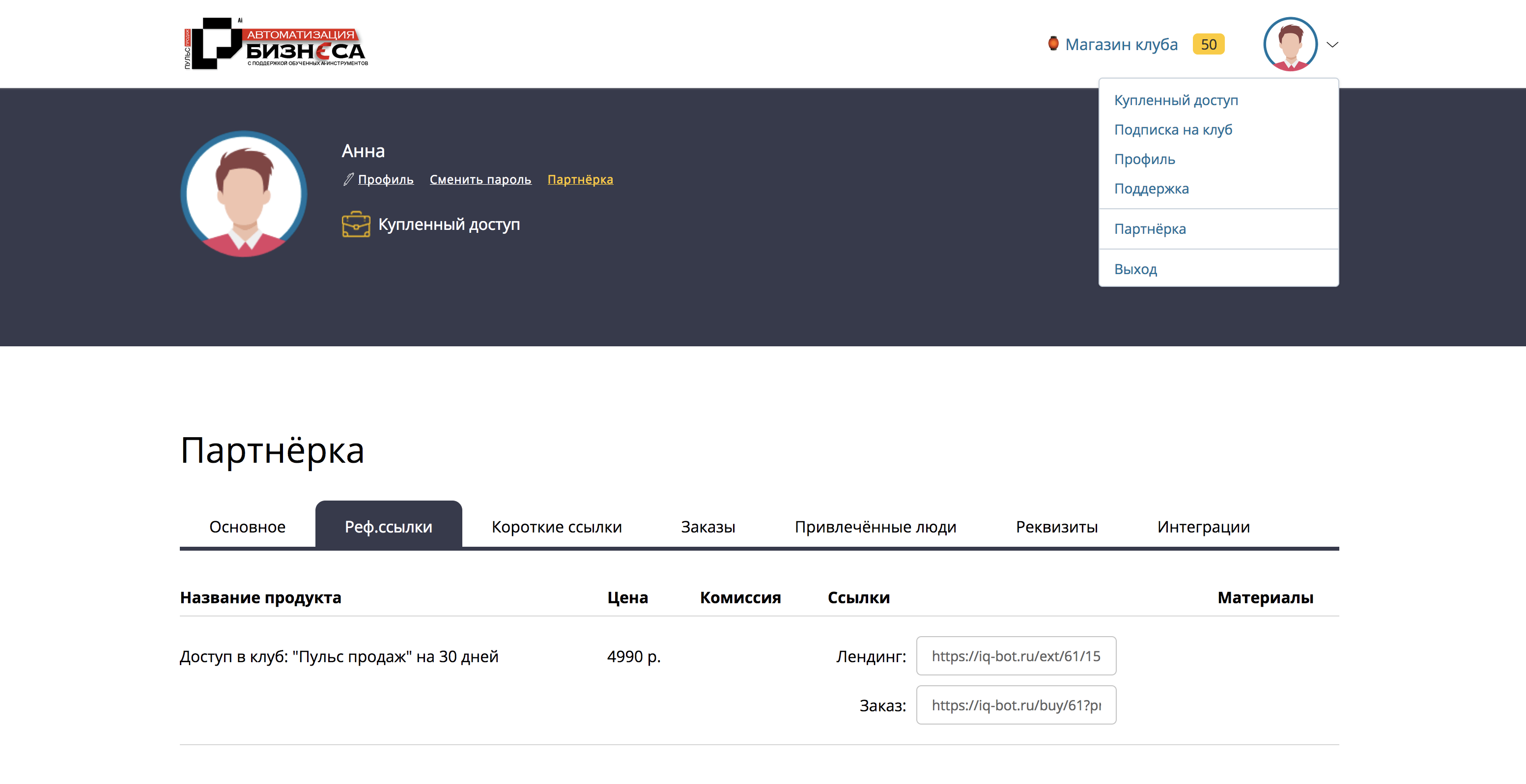Choose Подписка на клуб menu entry
Image resolution: width=1526 pixels, height=784 pixels.
click(1173, 130)
